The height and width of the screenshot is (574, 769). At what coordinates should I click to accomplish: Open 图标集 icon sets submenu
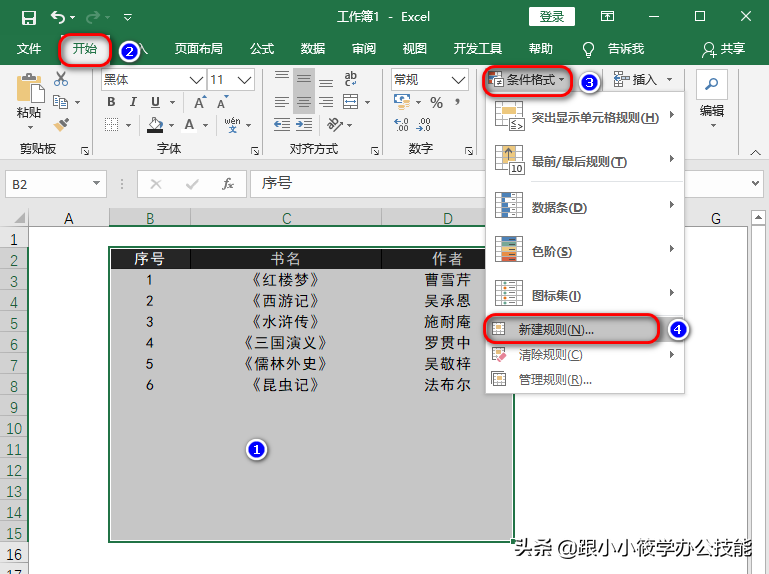[584, 295]
